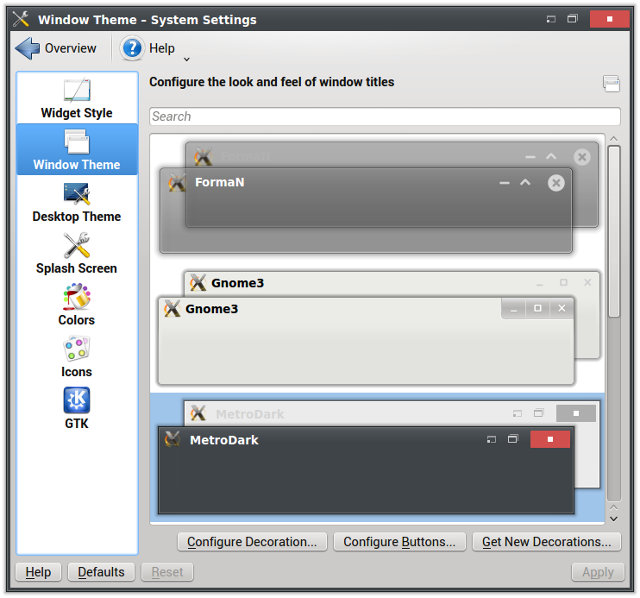The image size is (640, 598).
Task: Focus the Search field
Action: pos(384,116)
